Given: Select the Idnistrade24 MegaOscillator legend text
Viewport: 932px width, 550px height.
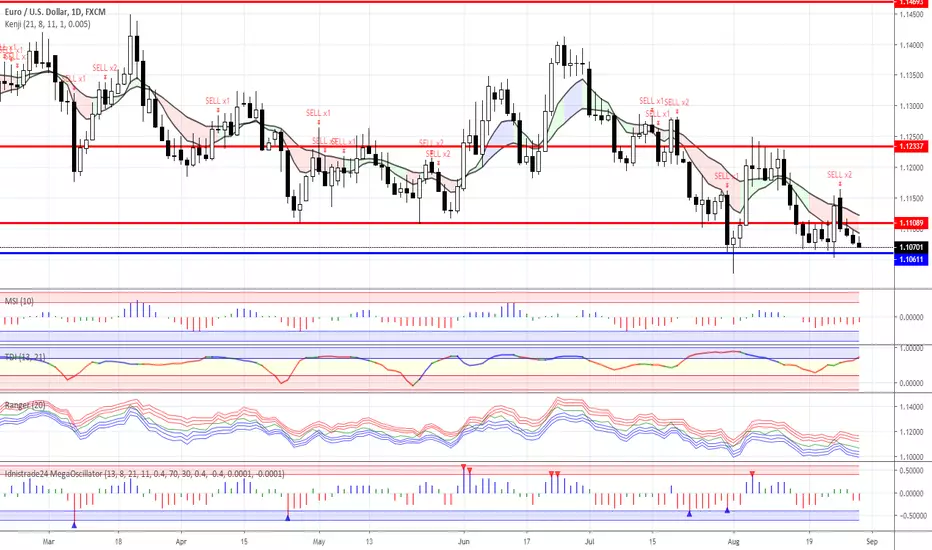Looking at the screenshot, I should [x=144, y=474].
